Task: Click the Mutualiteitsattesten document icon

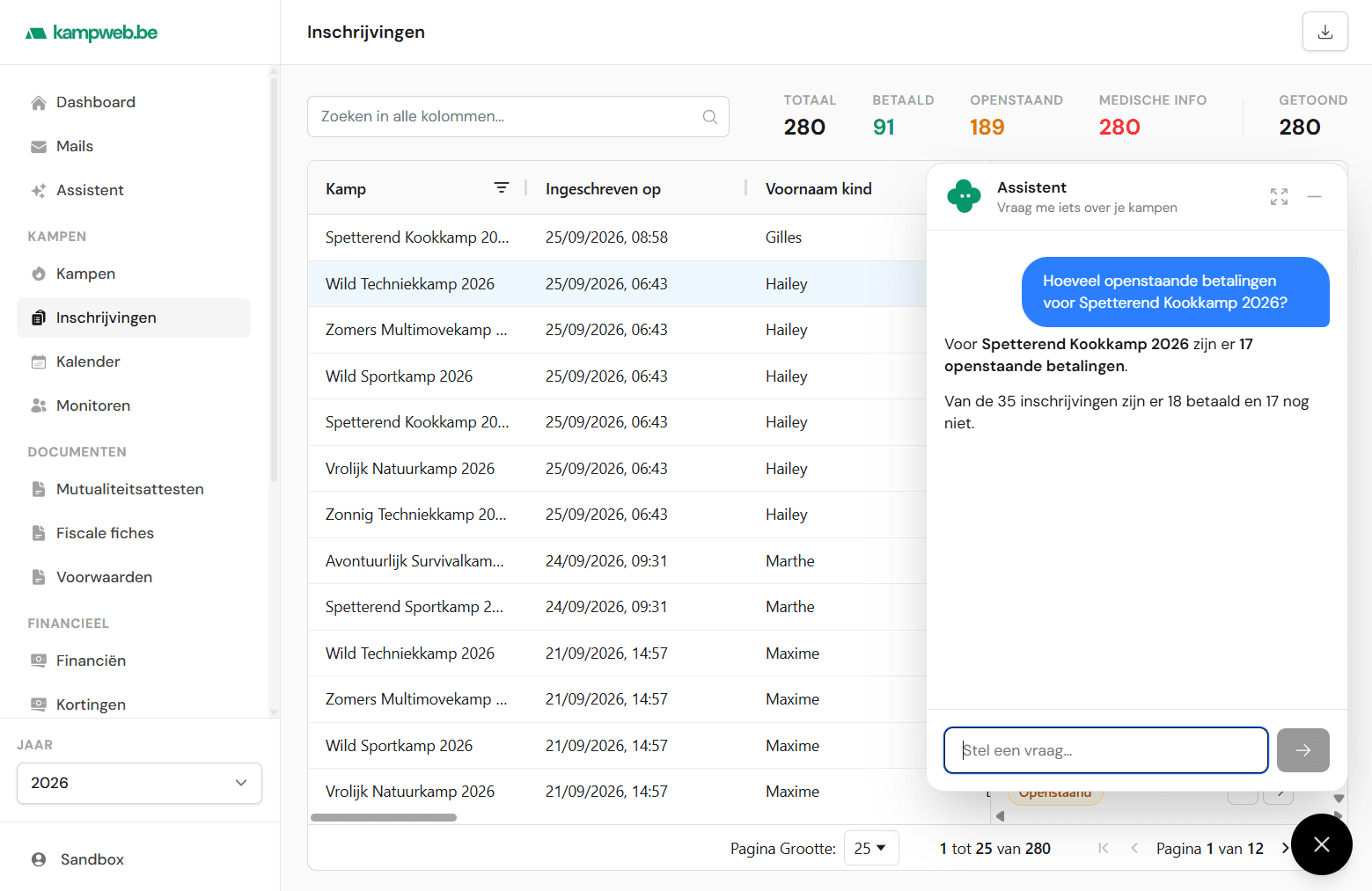Action: 39,489
